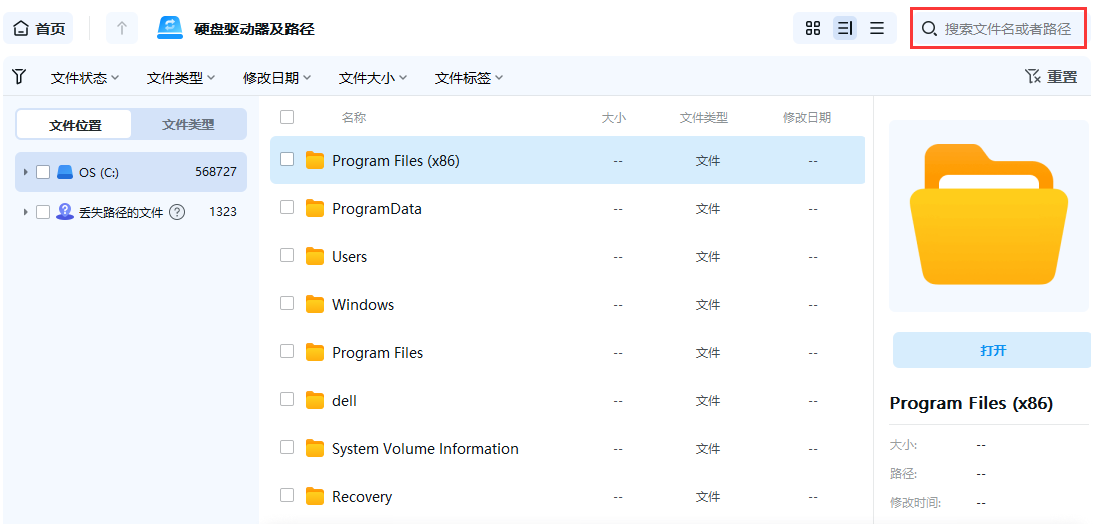
Task: Open the 文件状态 filter dropdown
Action: [x=85, y=78]
